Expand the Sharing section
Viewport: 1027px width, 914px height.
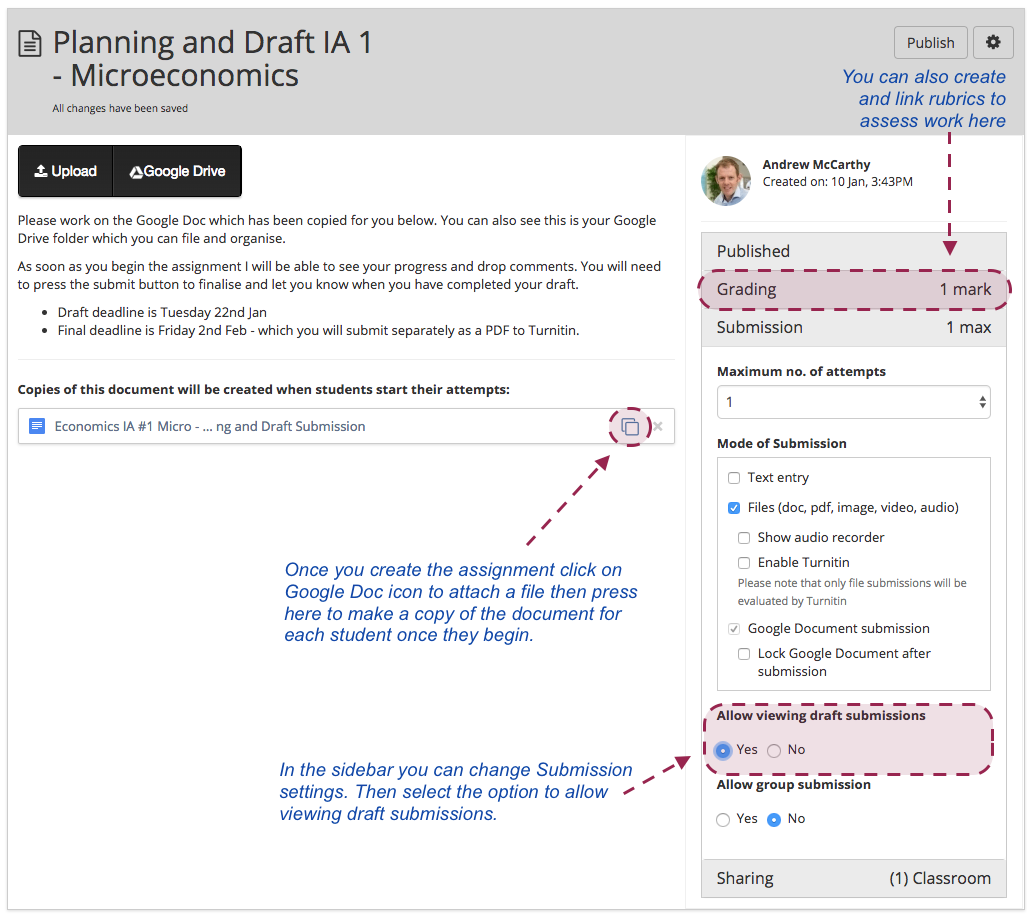(x=853, y=878)
